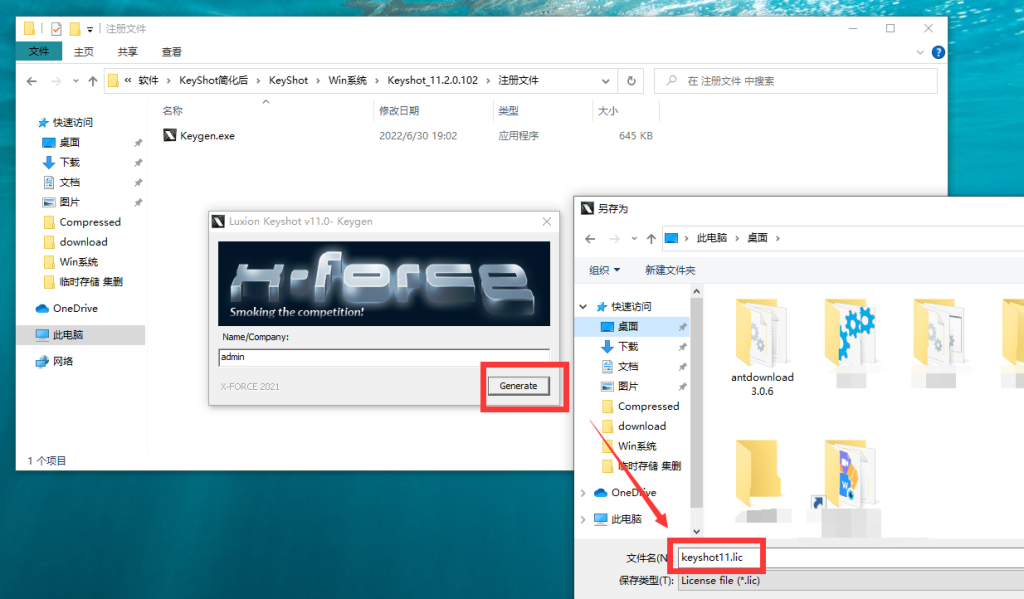Open the 组织 dropdown menu
Image resolution: width=1024 pixels, height=599 pixels.
click(604, 270)
